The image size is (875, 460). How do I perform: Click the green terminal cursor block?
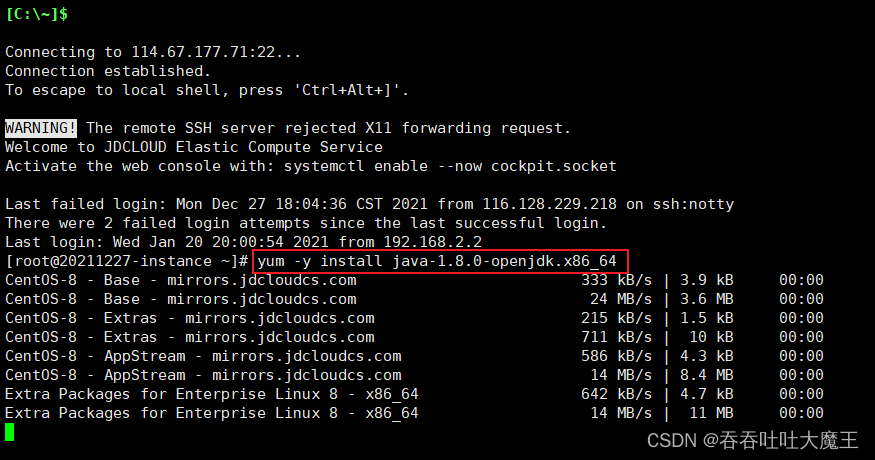coord(9,432)
